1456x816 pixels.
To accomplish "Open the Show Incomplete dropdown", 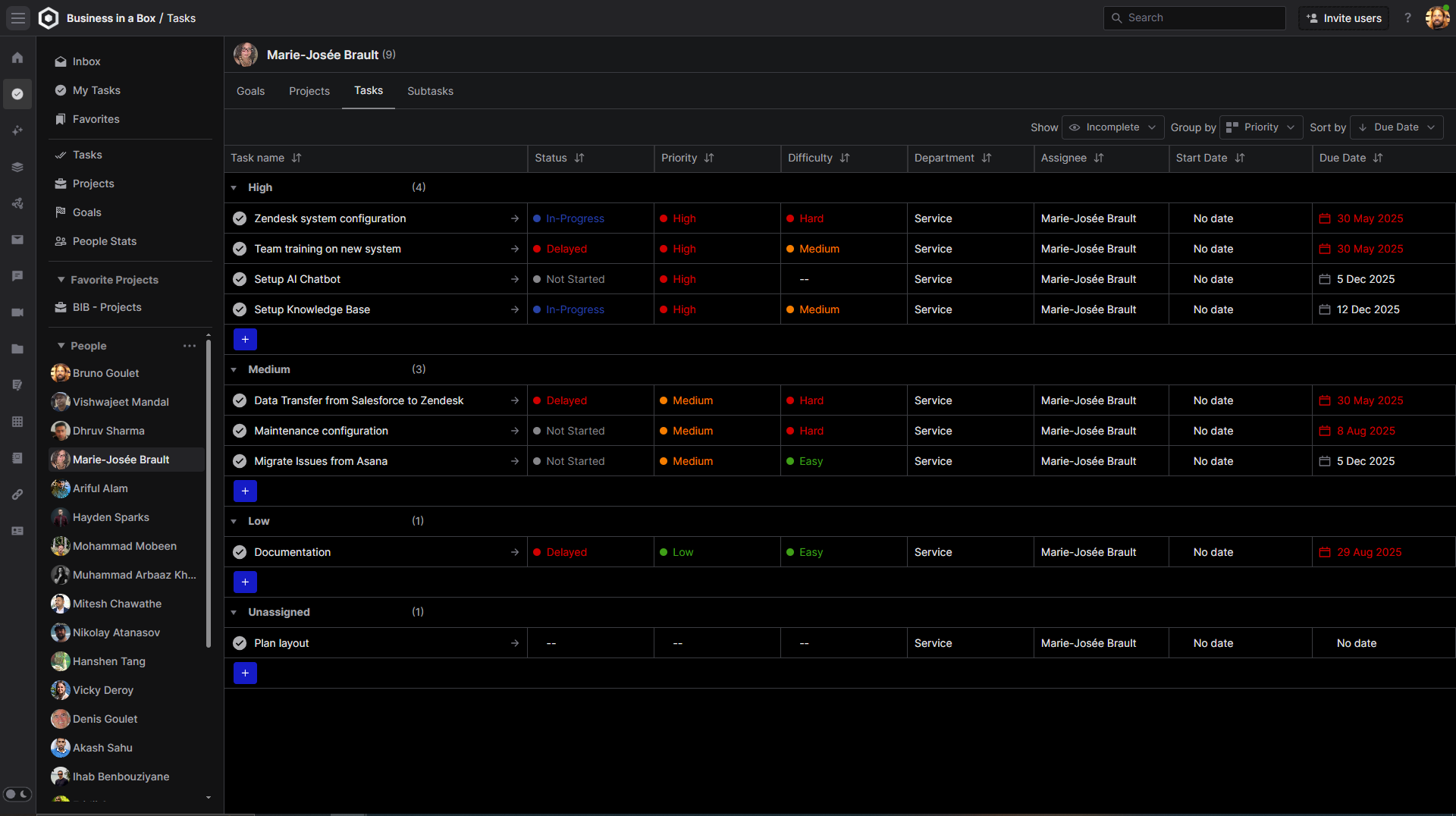I will (1112, 127).
